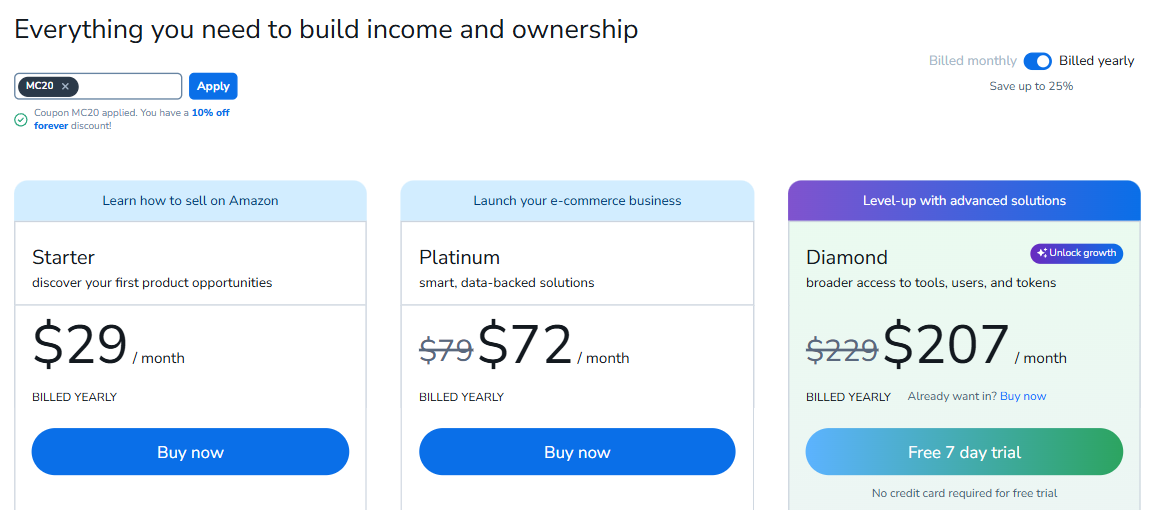Remove the MC20 coupon chip
The width and height of the screenshot is (1157, 510).
pyautogui.click(x=65, y=87)
